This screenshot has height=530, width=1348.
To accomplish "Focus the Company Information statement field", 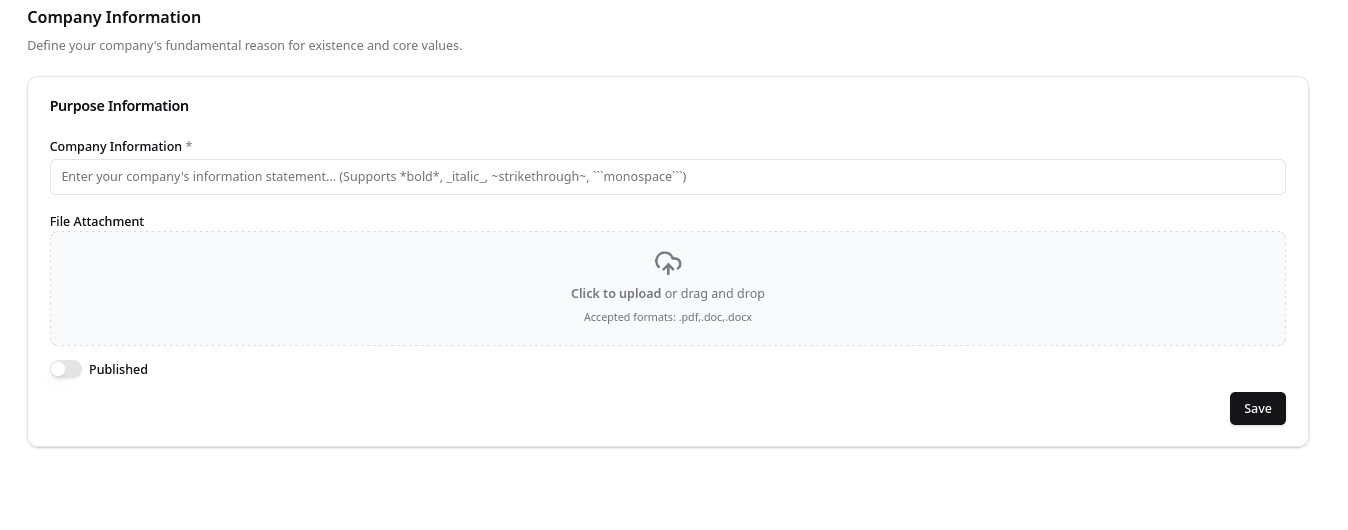I will [667, 177].
